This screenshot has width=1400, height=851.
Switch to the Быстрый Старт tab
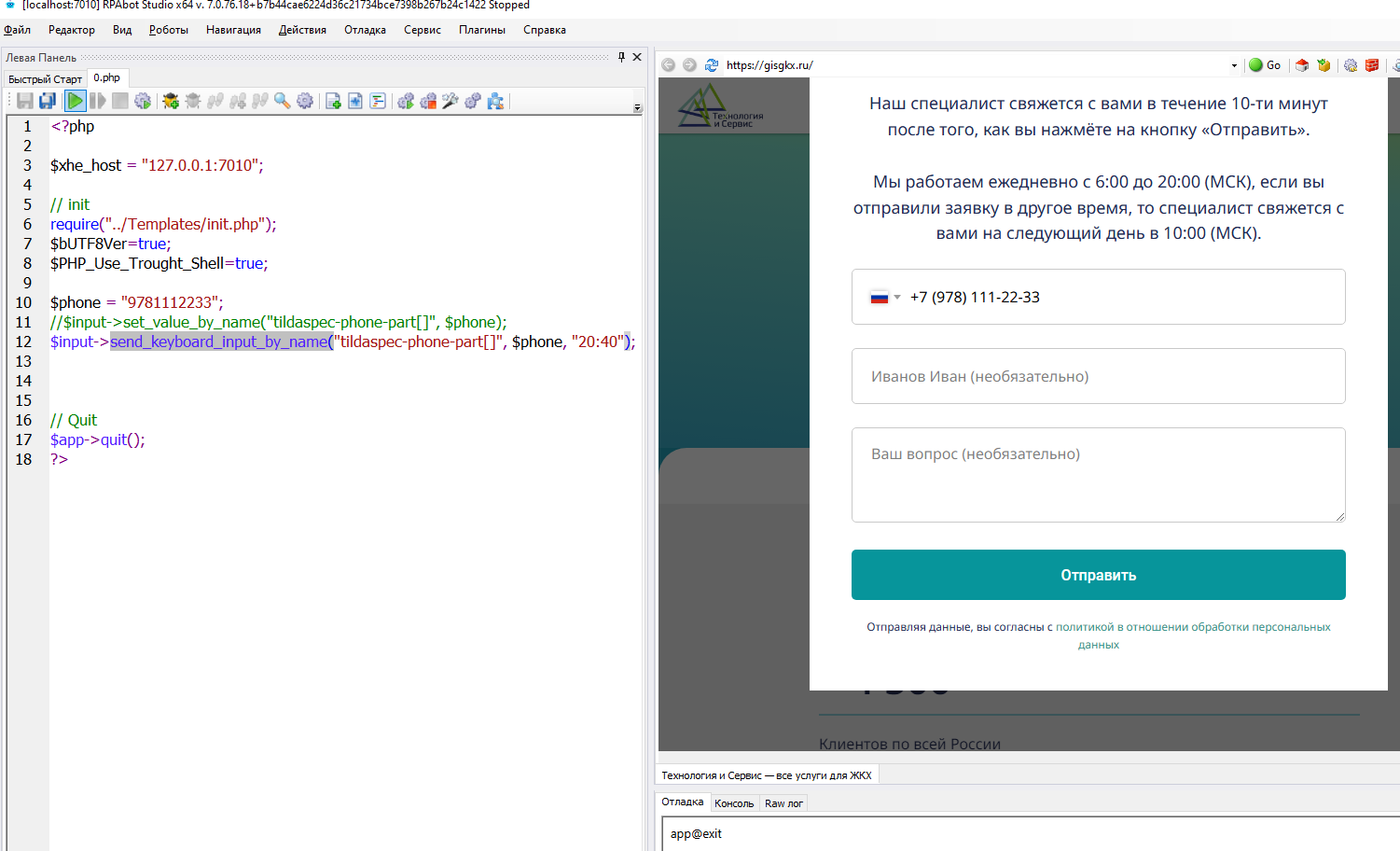(46, 79)
